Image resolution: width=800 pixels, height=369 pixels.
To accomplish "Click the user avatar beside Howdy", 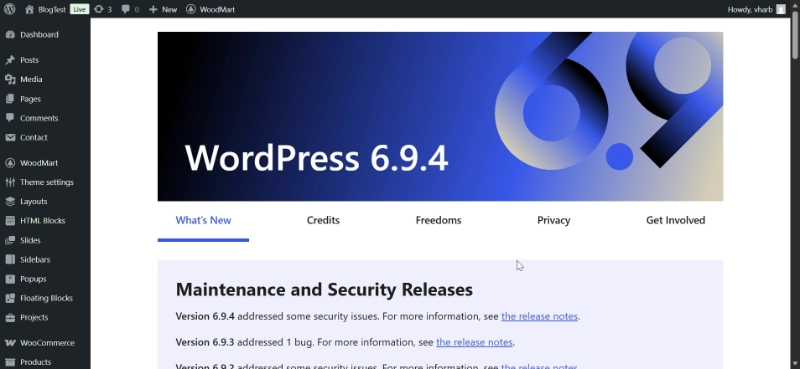I will [781, 9].
